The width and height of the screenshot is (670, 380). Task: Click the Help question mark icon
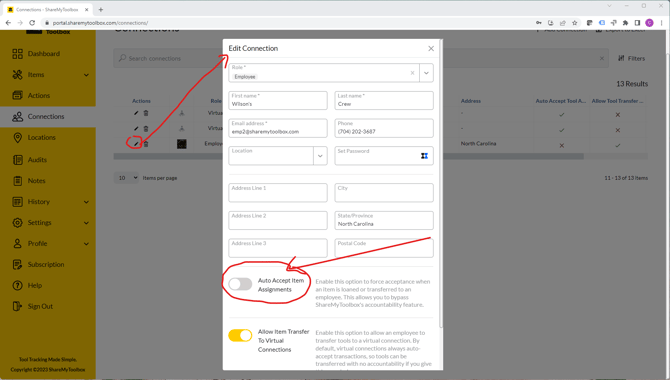(18, 286)
